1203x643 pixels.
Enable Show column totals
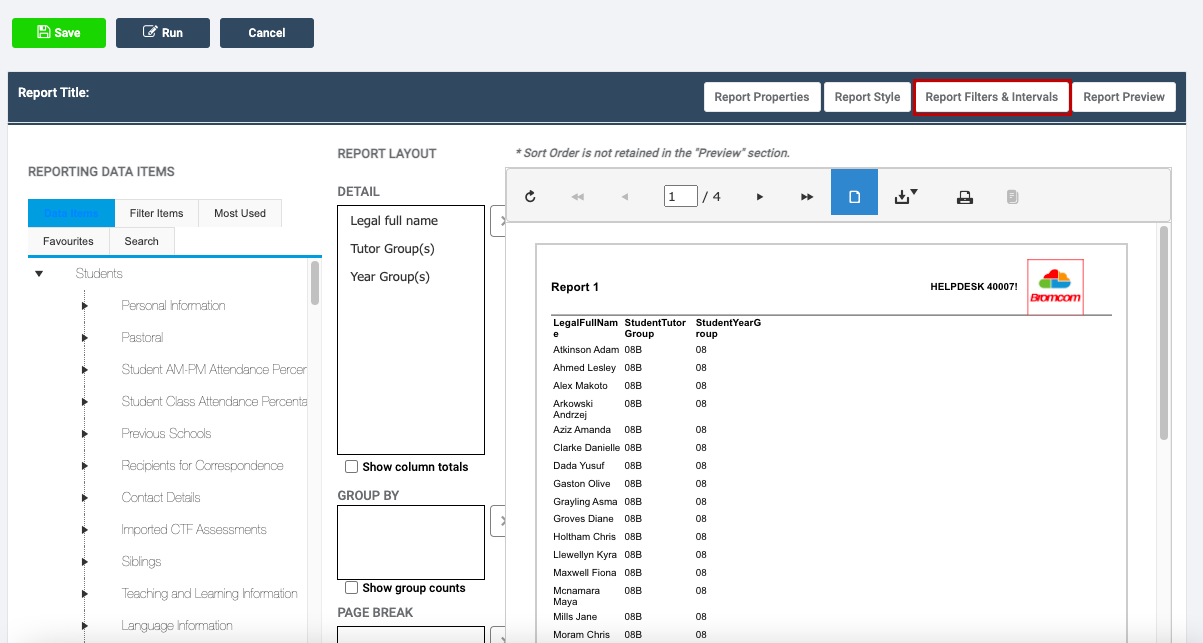coord(351,466)
